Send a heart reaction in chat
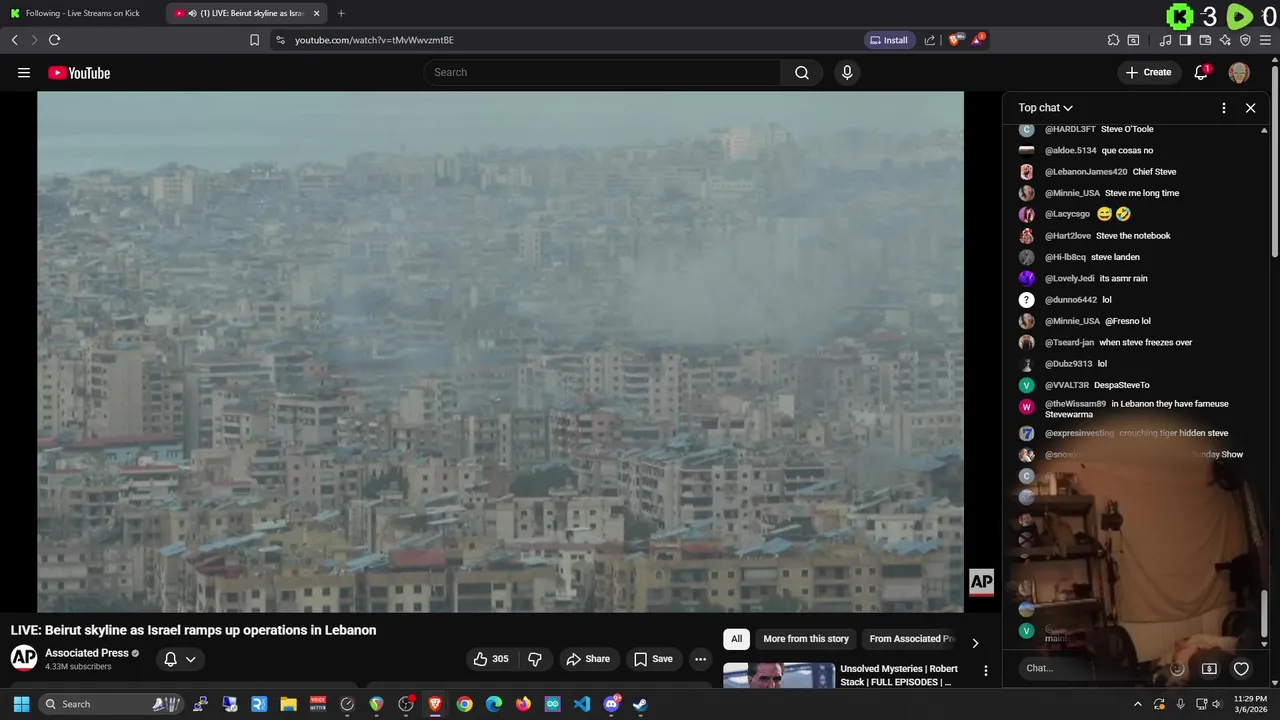The image size is (1280, 720). [x=1241, y=669]
